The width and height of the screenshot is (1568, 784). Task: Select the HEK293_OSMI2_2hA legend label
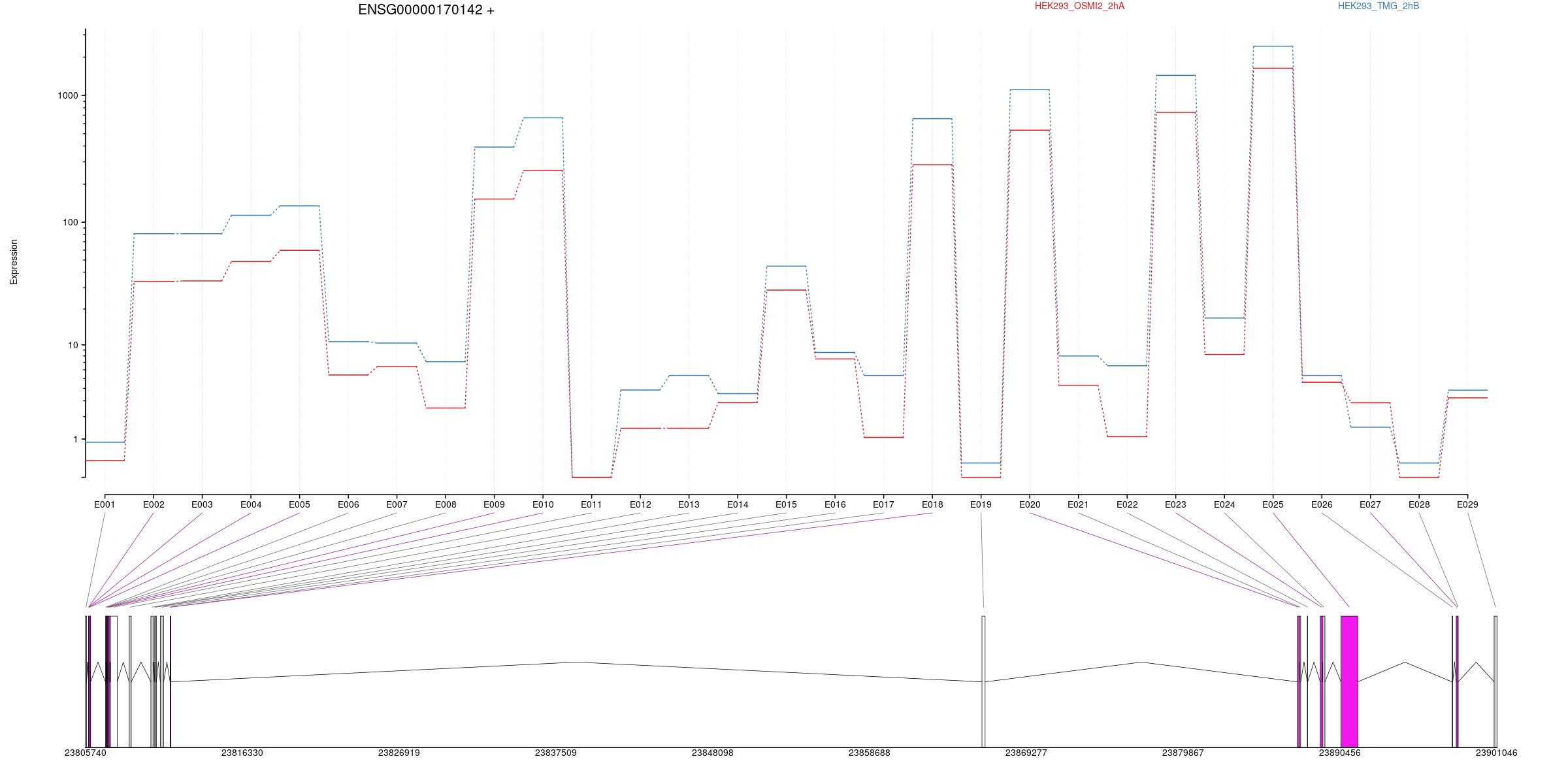point(1079,6)
